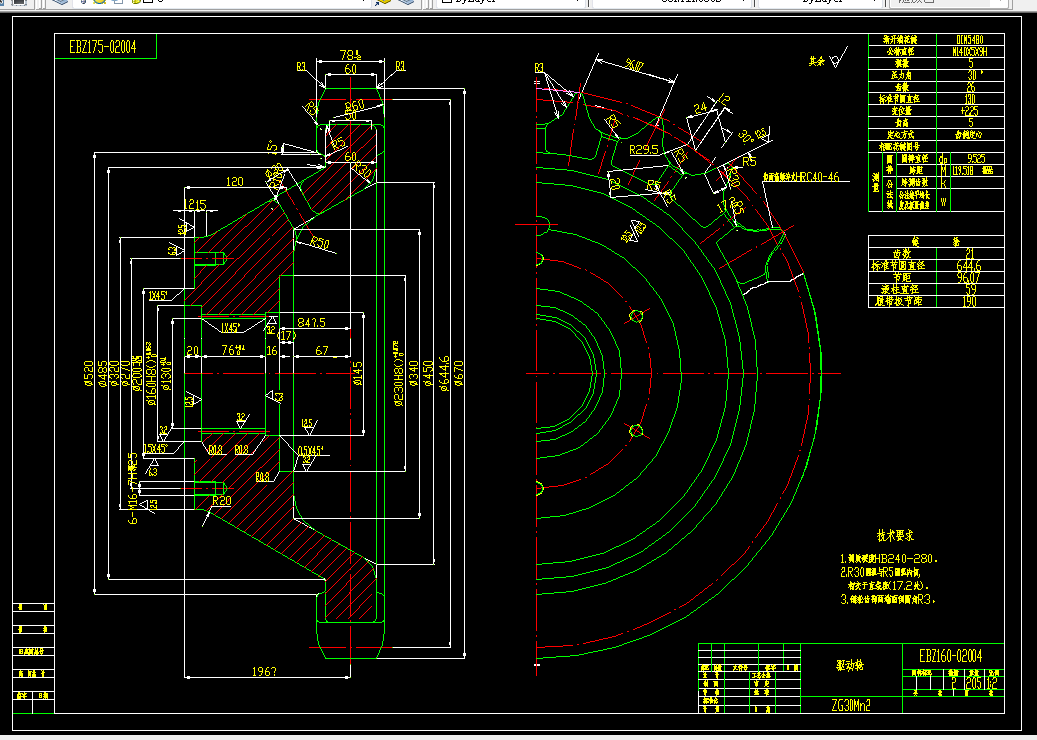Click the HRC40-46 hardness annotation
The image size is (1037, 740).
pos(801,177)
